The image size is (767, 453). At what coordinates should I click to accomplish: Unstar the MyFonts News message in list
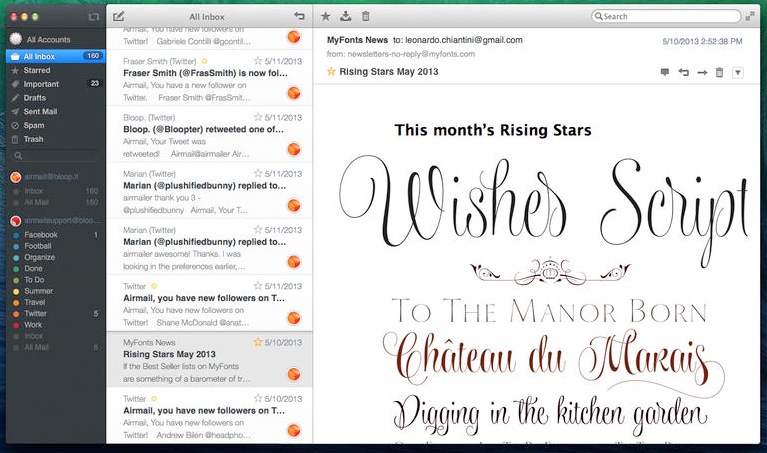coord(258,342)
